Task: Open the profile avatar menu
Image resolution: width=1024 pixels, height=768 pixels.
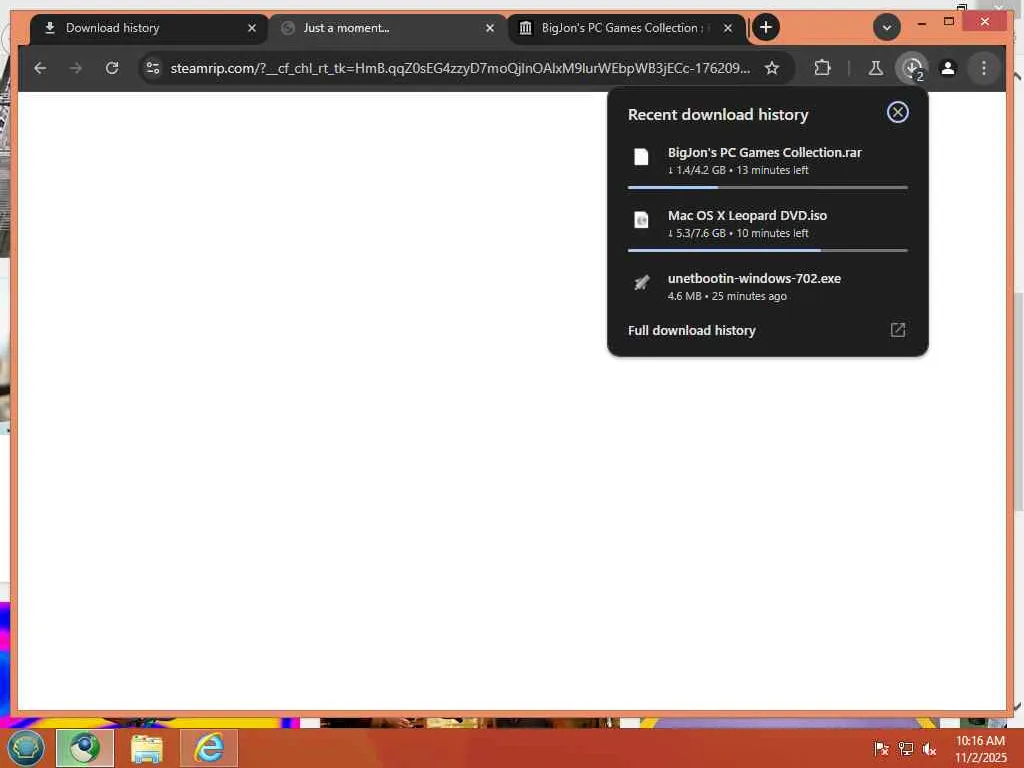Action: pos(948,68)
